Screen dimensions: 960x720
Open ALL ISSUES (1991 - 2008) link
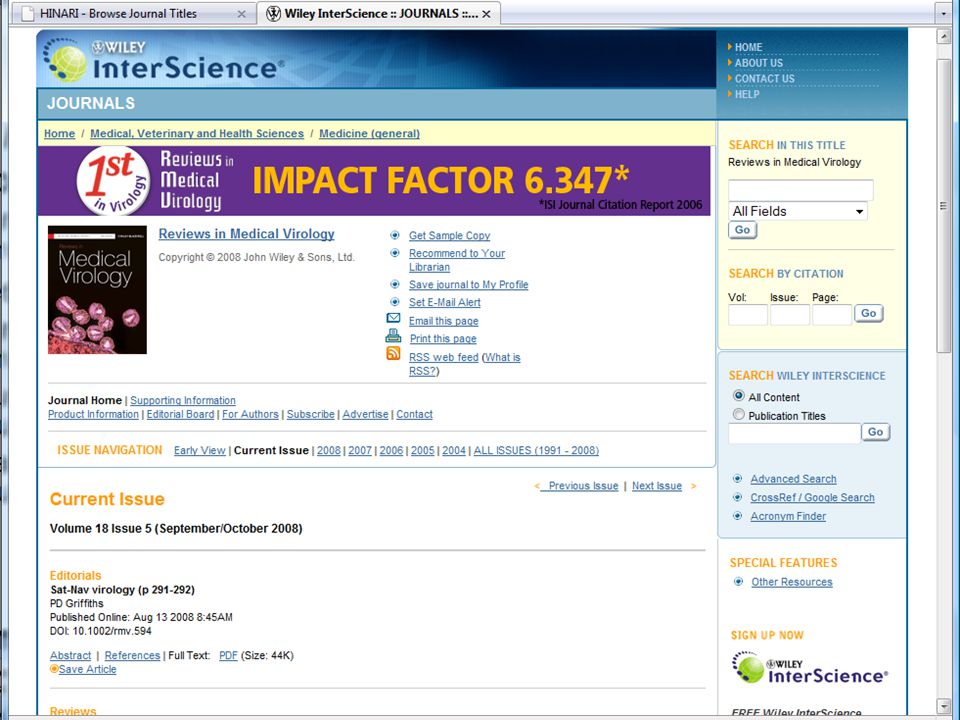pyautogui.click(x=536, y=450)
